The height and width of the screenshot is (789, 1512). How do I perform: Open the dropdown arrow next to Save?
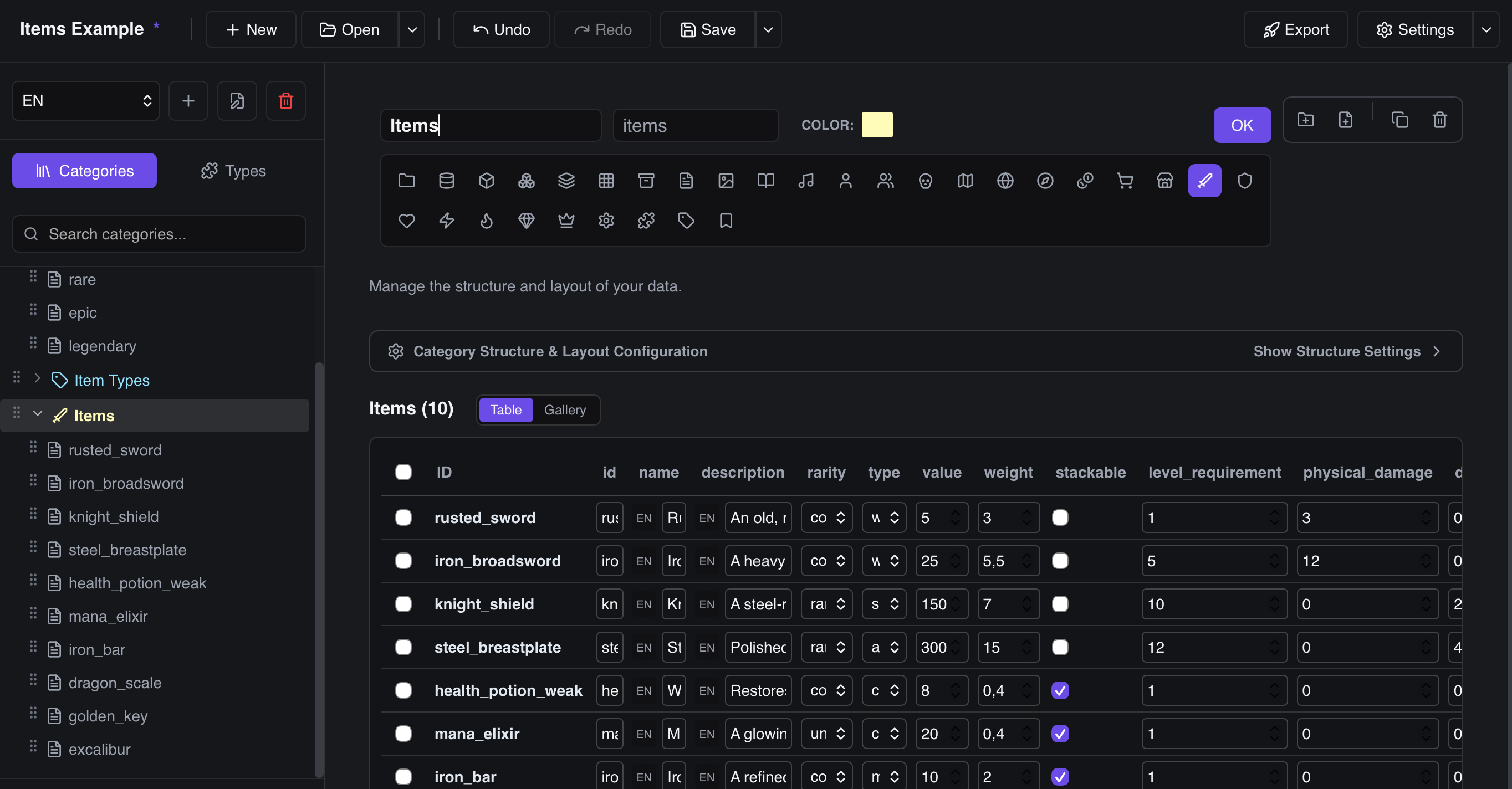[768, 29]
